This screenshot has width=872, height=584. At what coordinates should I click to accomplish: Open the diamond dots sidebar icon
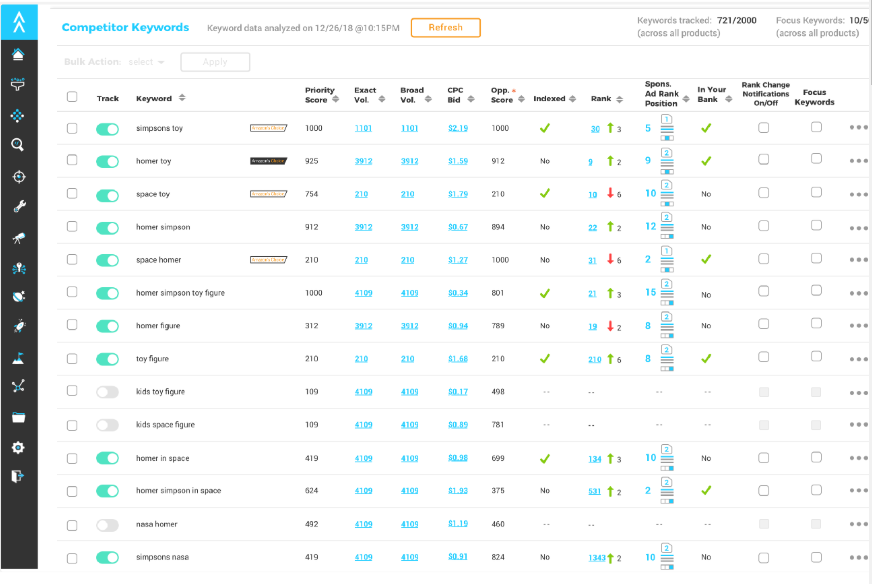17,116
